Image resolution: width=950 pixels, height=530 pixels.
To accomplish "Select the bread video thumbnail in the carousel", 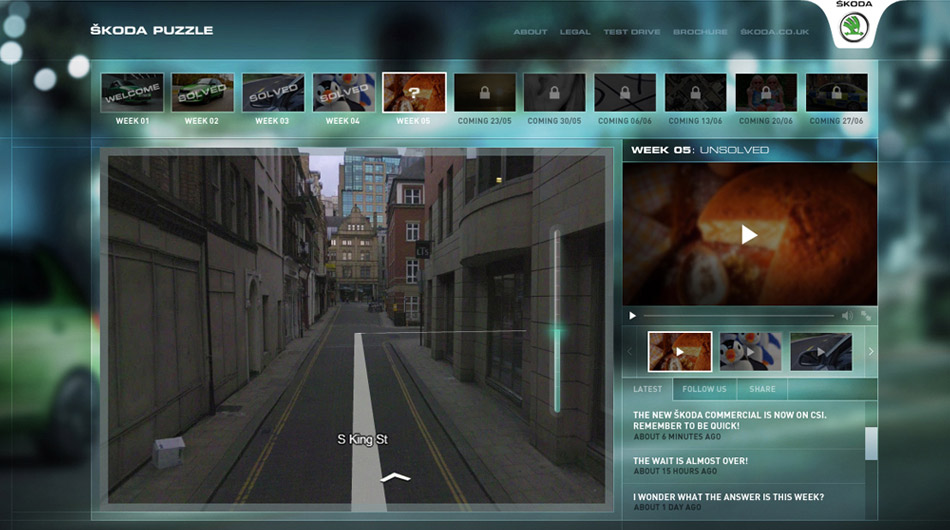I will pos(680,351).
